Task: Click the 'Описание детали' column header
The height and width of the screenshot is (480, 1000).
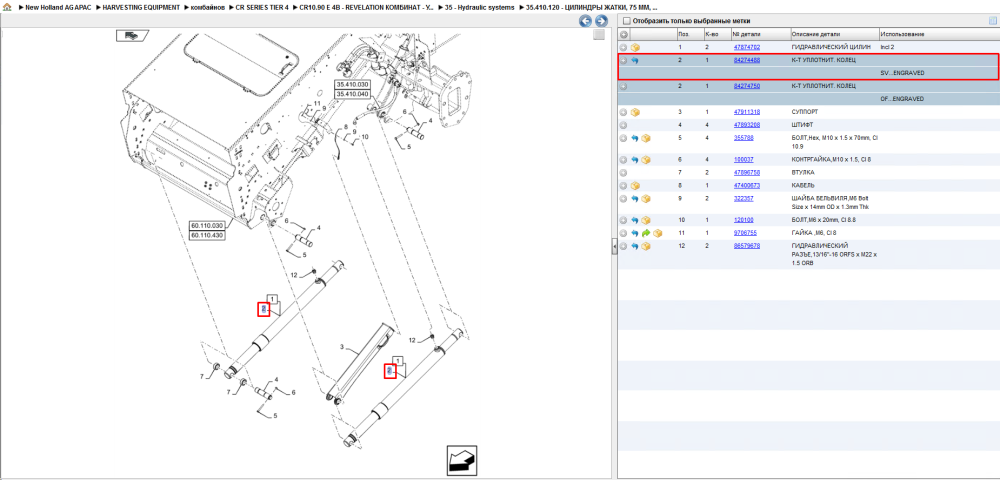Action: [834, 34]
